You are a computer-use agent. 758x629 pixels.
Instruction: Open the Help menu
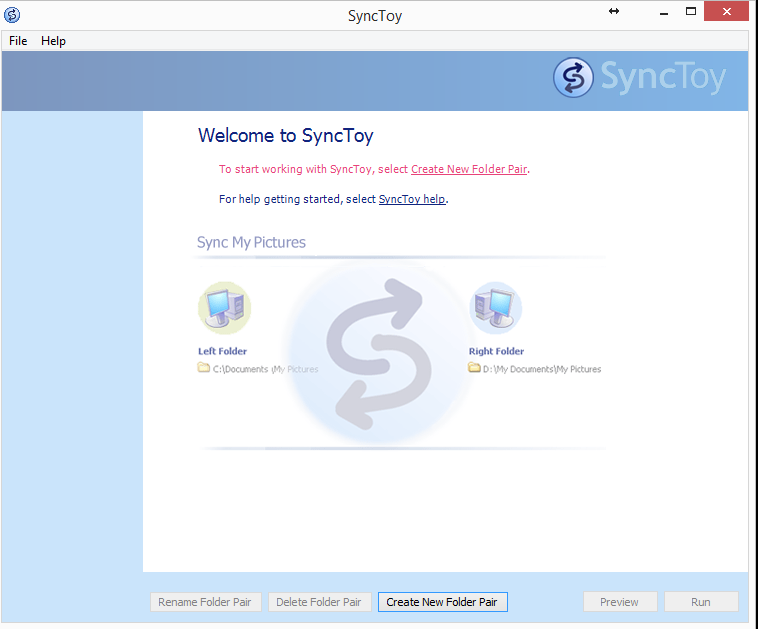(53, 41)
